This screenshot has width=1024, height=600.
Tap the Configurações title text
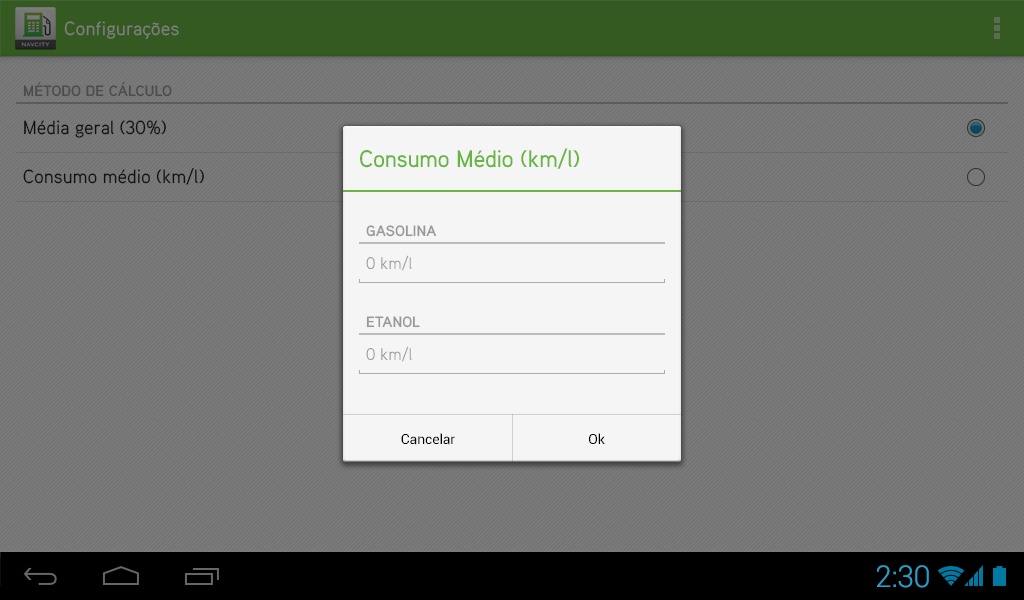(x=121, y=29)
